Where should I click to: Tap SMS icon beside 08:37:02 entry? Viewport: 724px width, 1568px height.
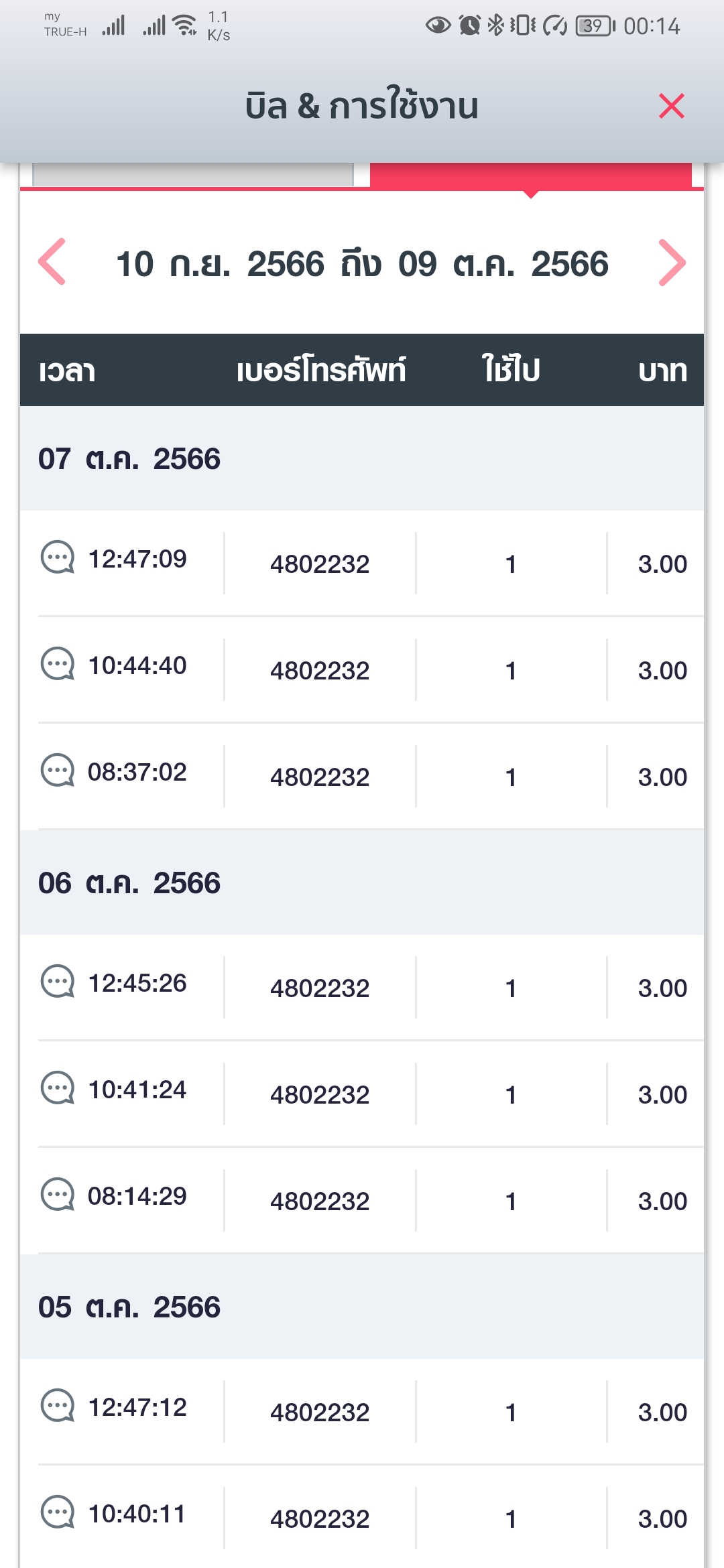[x=58, y=771]
